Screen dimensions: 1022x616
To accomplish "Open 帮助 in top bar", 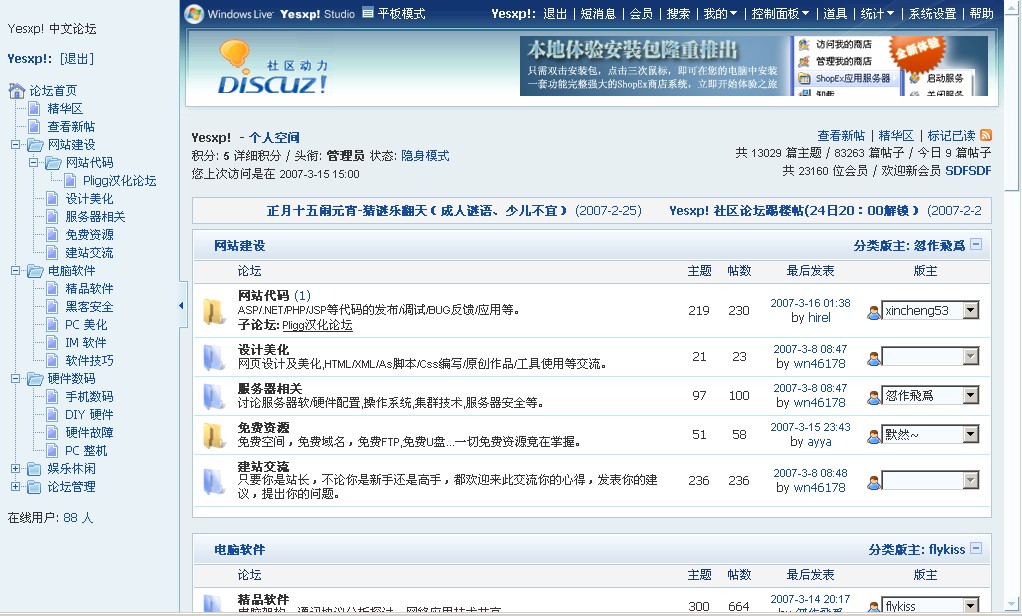I will tap(982, 14).
